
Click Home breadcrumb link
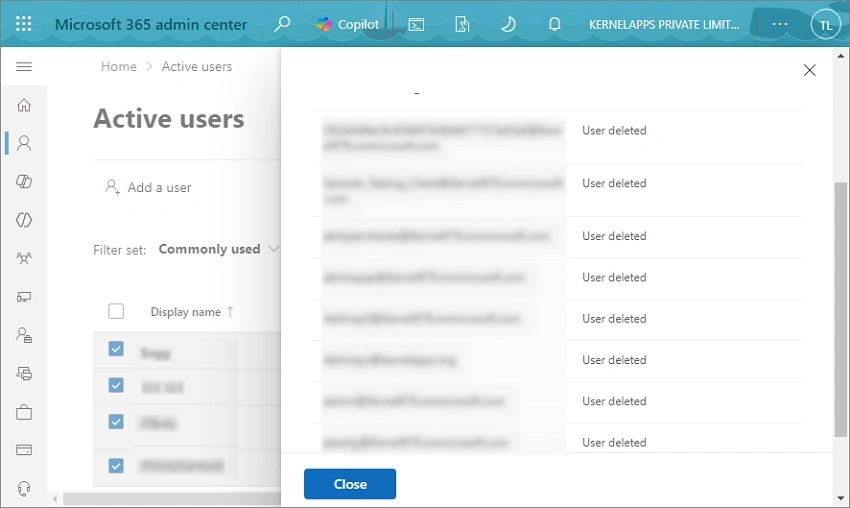tap(119, 67)
